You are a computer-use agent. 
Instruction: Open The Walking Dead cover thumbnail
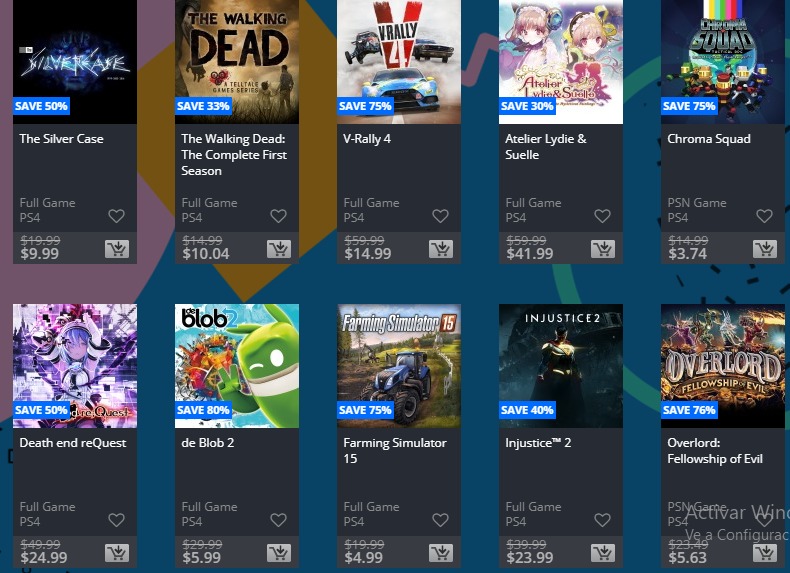(x=237, y=62)
